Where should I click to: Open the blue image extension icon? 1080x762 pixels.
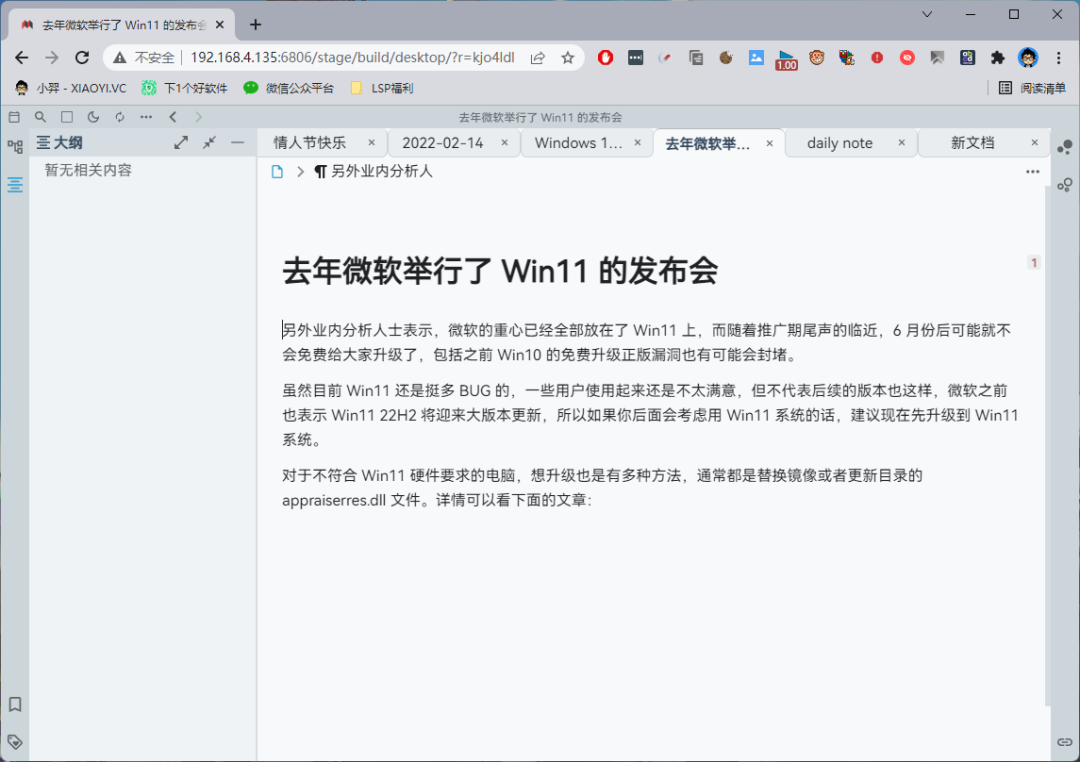pyautogui.click(x=756, y=57)
